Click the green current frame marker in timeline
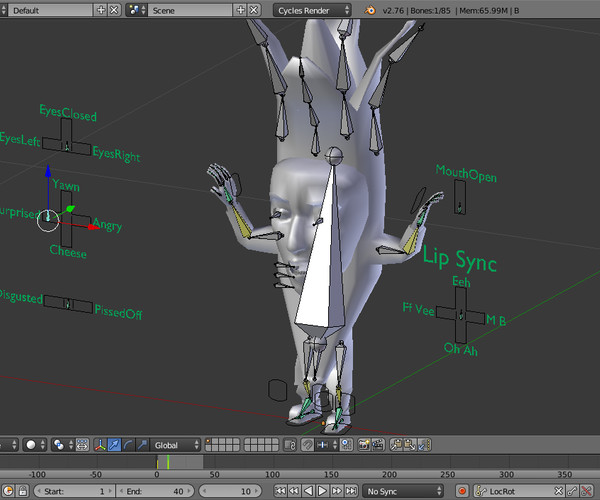The width and height of the screenshot is (600, 500). [x=168, y=462]
